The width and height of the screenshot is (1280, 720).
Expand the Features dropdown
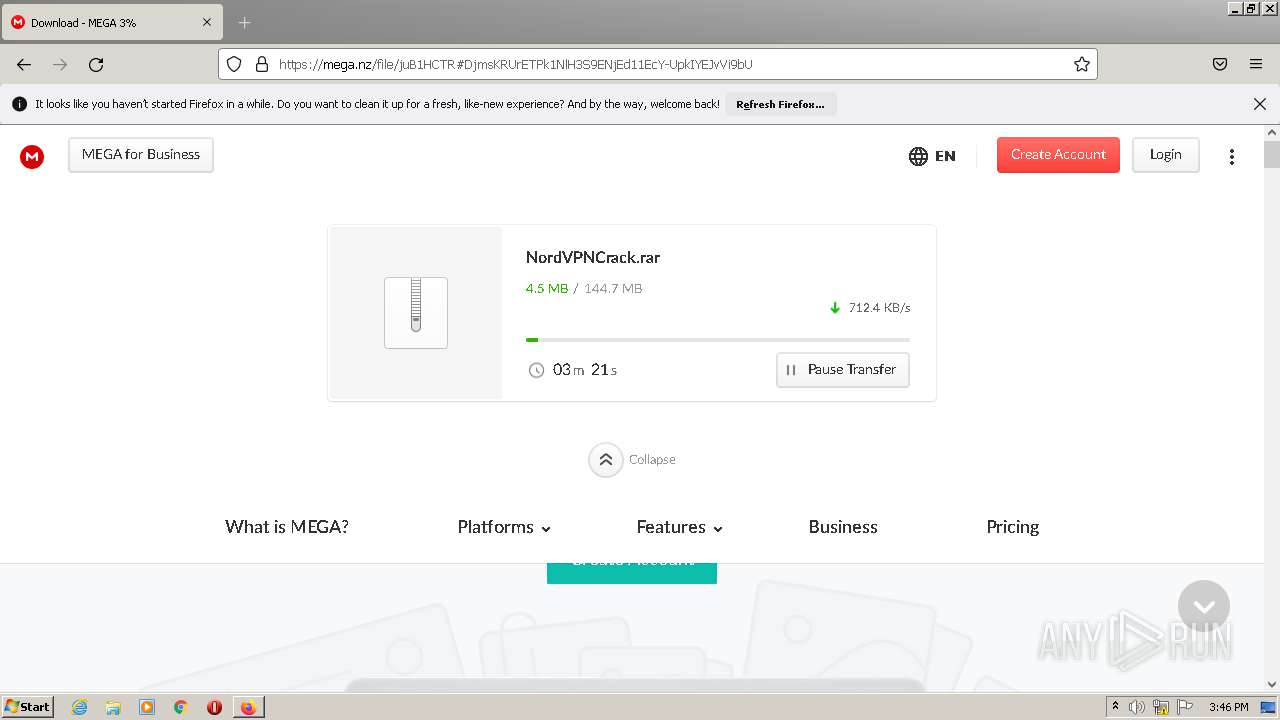[x=679, y=527]
